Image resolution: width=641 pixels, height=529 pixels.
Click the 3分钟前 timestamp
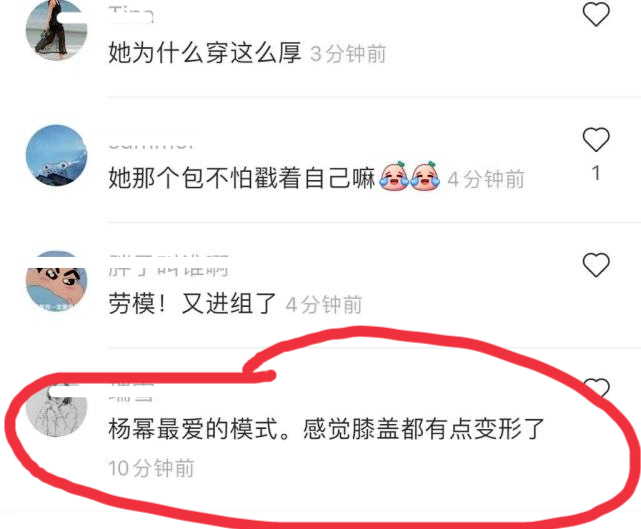pyautogui.click(x=348, y=54)
